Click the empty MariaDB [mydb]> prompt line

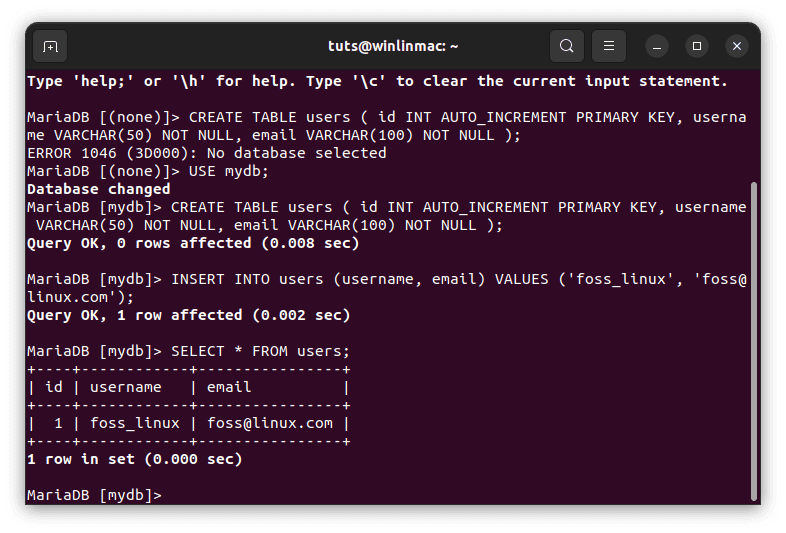click(94, 495)
